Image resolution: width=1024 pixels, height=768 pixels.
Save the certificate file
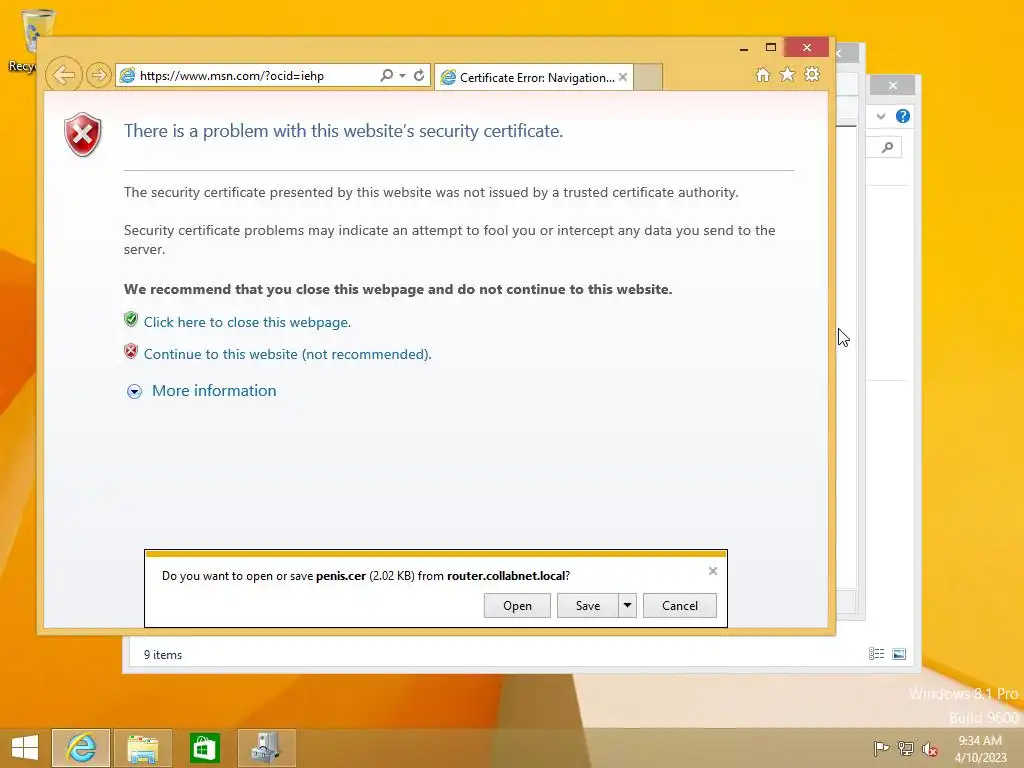point(588,605)
